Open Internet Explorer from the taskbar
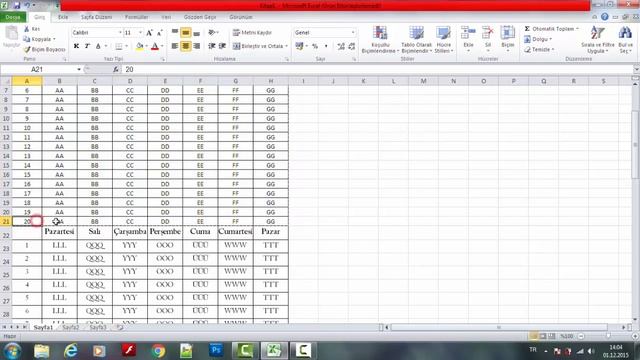 [x=71, y=351]
